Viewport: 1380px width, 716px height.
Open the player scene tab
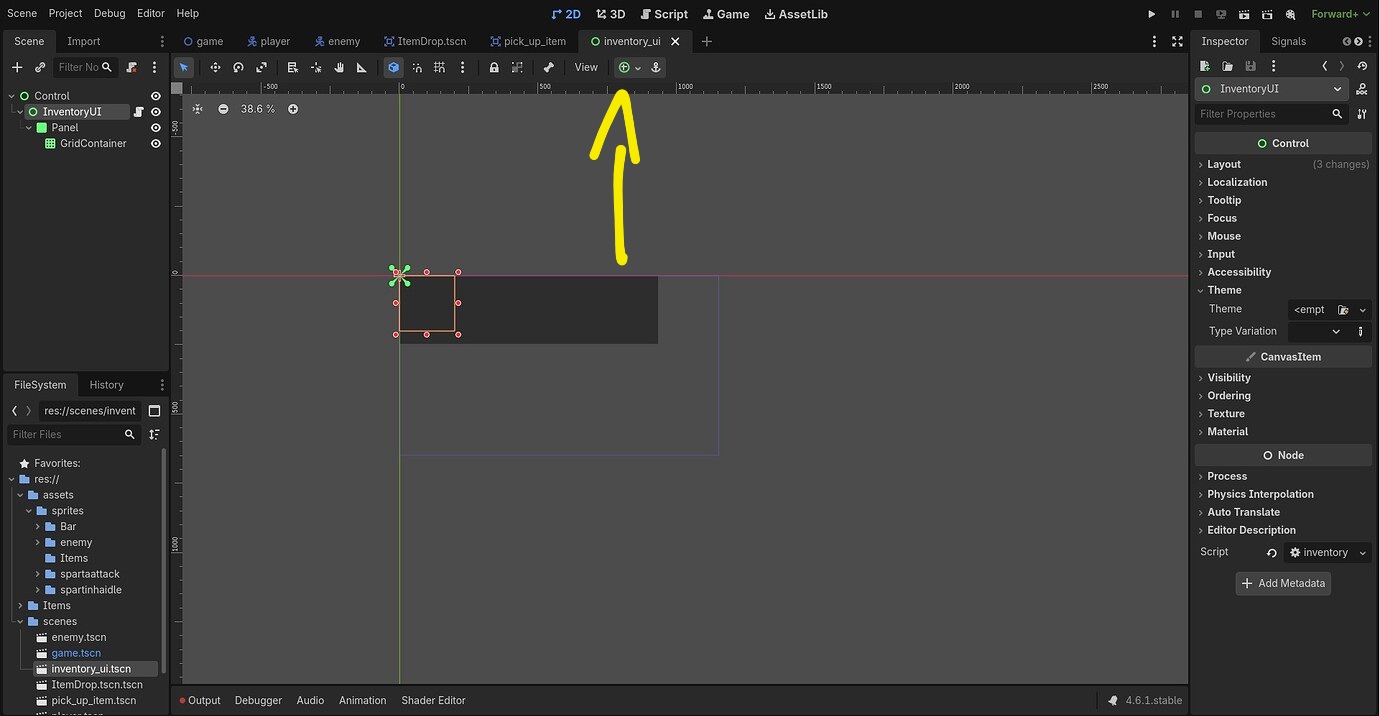coord(269,41)
